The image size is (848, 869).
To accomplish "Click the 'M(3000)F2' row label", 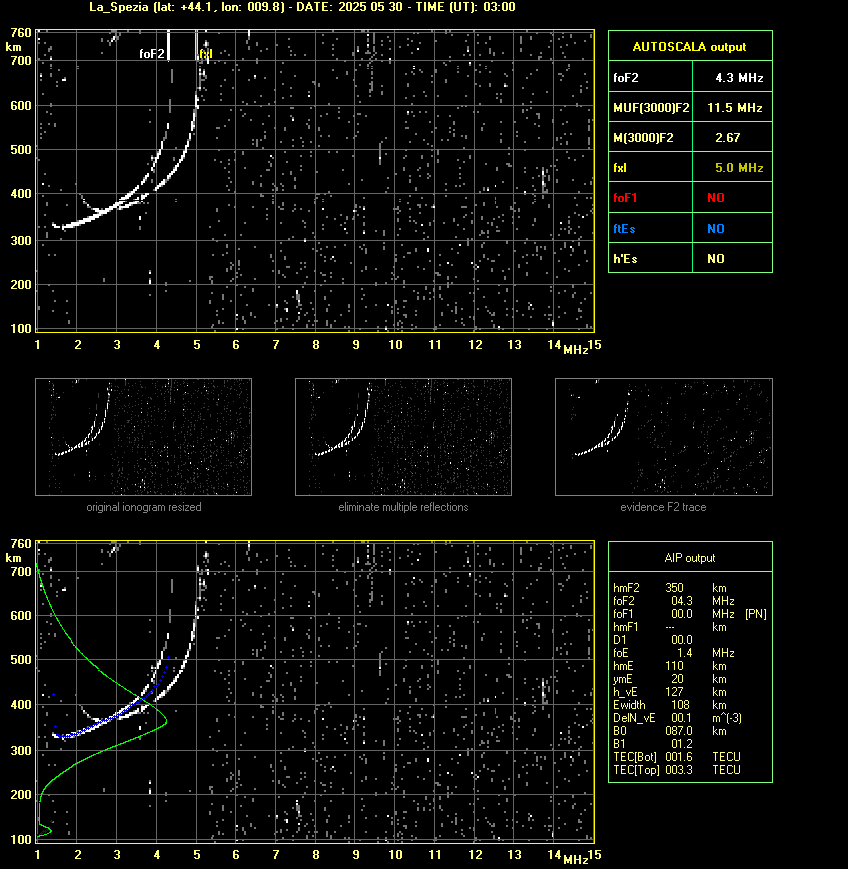I will click(643, 137).
